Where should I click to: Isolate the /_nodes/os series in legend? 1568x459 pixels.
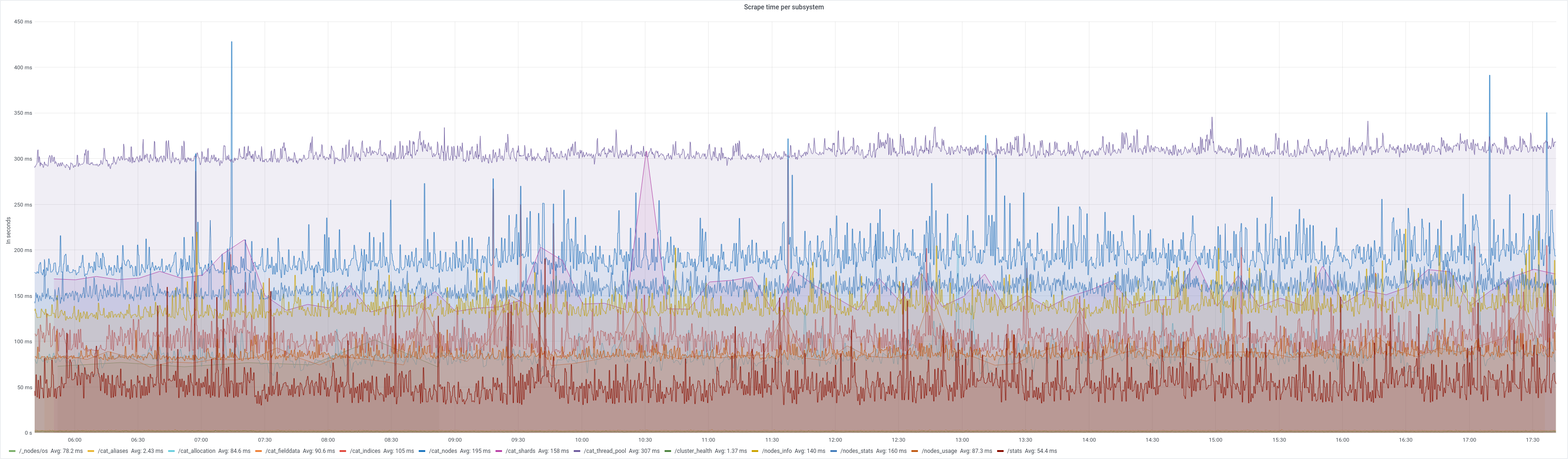33,451
